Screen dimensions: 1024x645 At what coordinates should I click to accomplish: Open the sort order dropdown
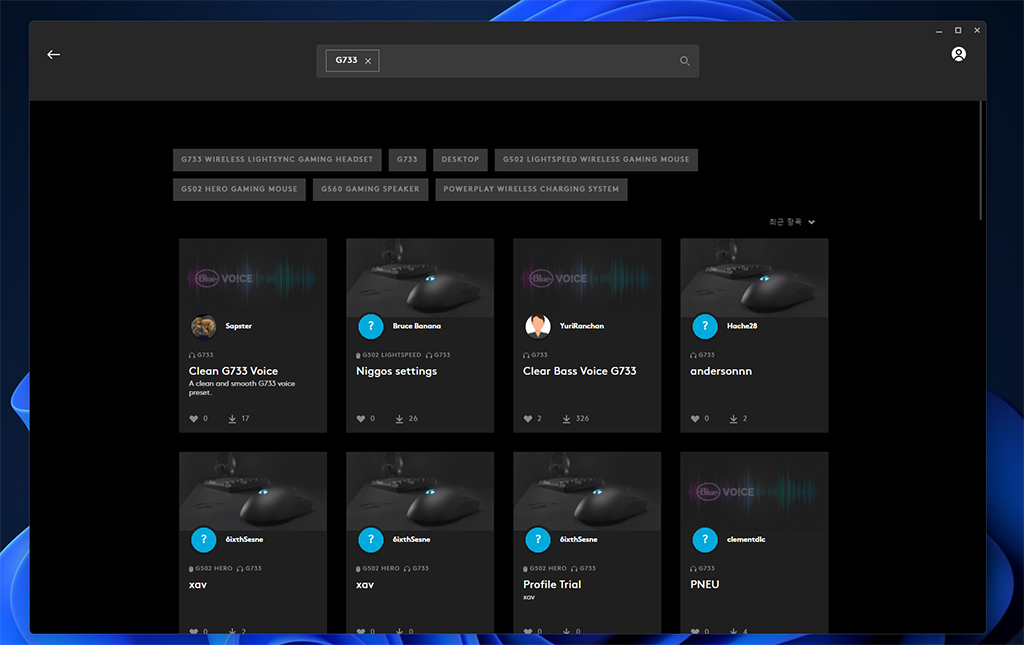click(792, 222)
